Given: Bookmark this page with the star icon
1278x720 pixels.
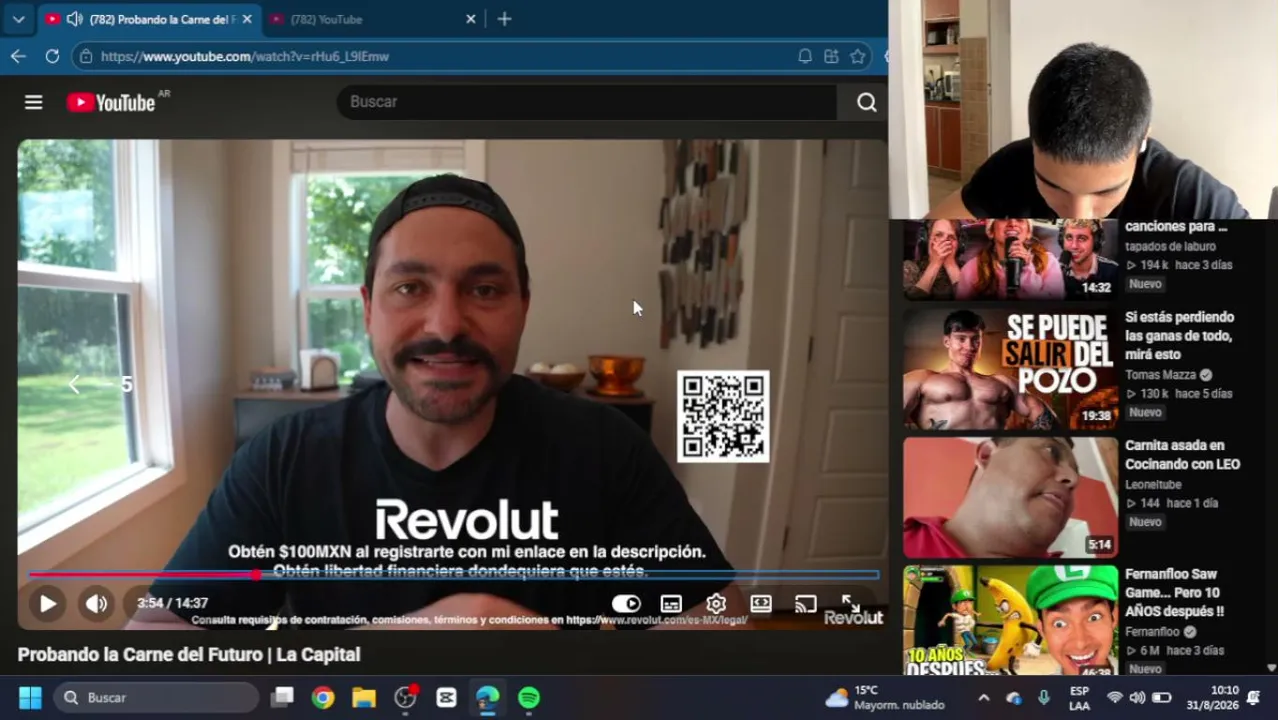Looking at the screenshot, I should (858, 56).
